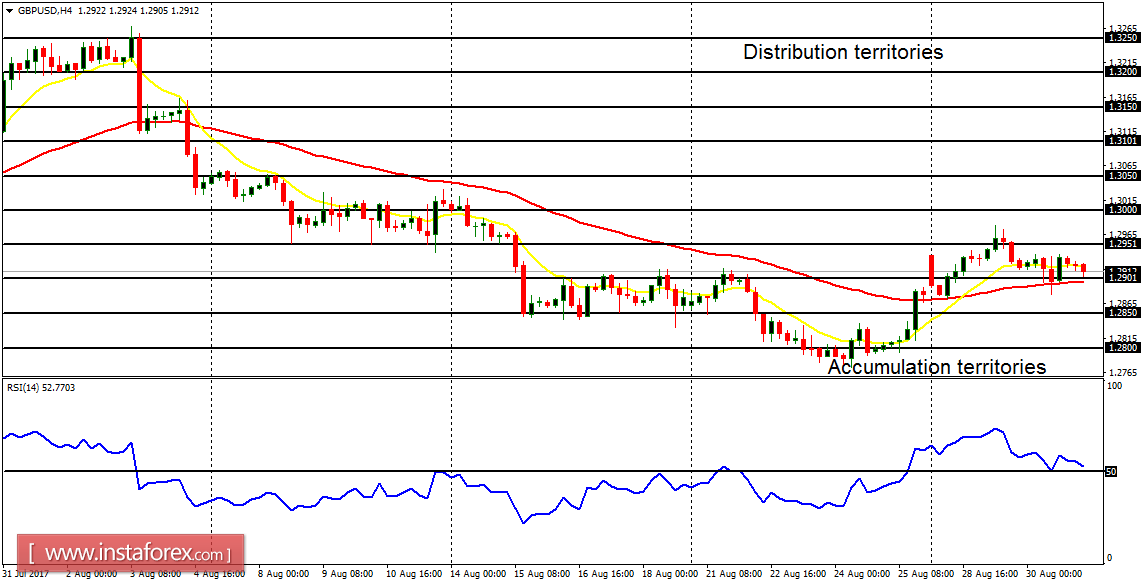The image size is (1143, 585).
Task: Click the RSI 50 level line marker
Action: point(1111,469)
